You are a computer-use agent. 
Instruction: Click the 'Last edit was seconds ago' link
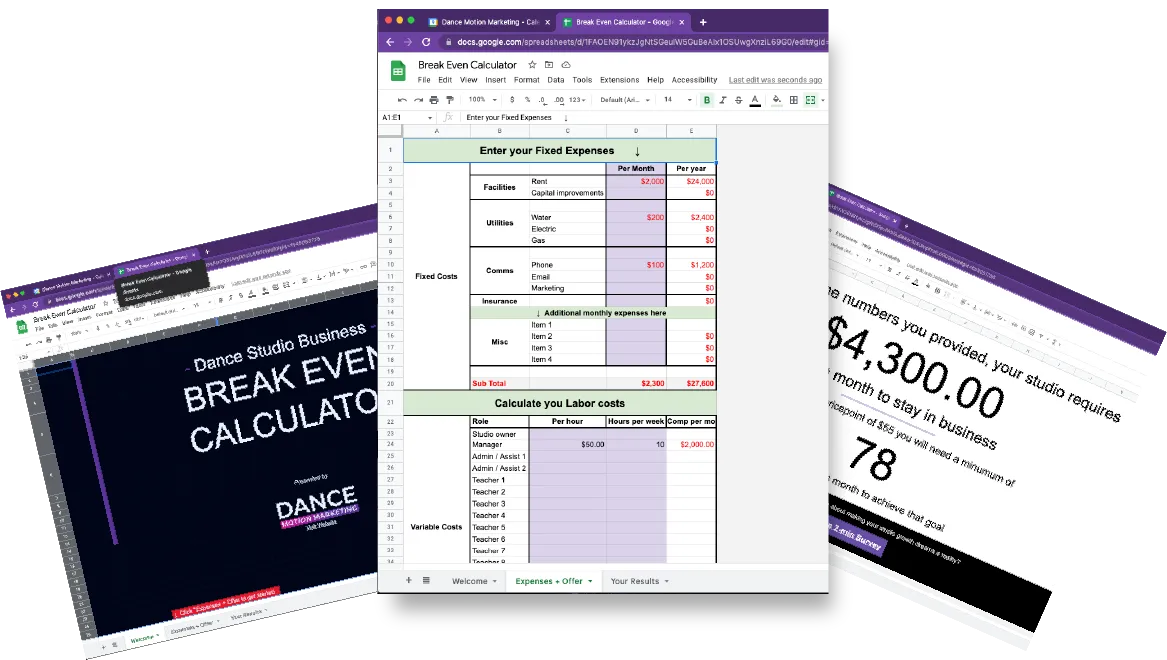coord(776,80)
